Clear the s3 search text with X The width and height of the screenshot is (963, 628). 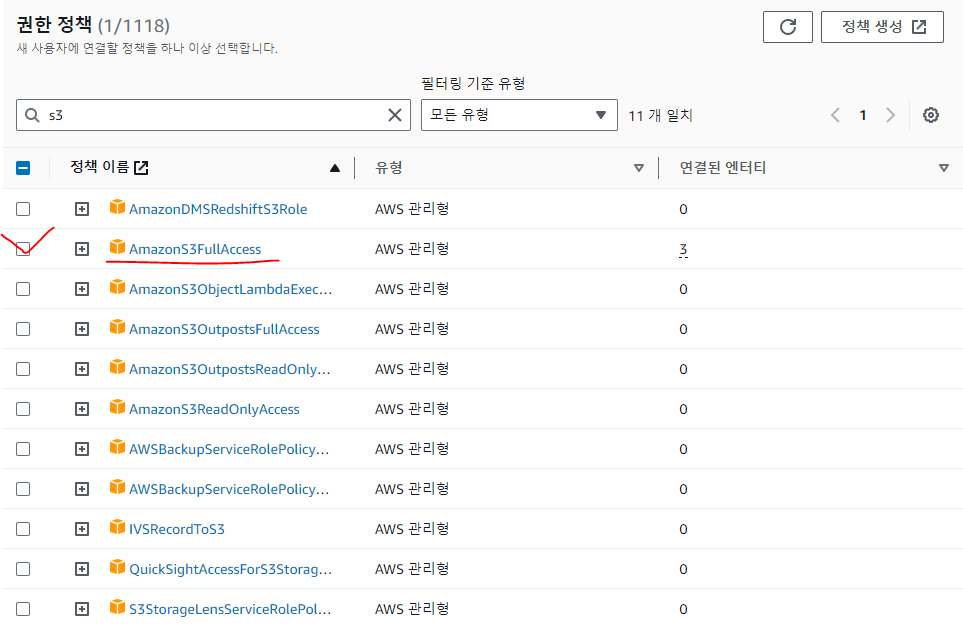(395, 115)
